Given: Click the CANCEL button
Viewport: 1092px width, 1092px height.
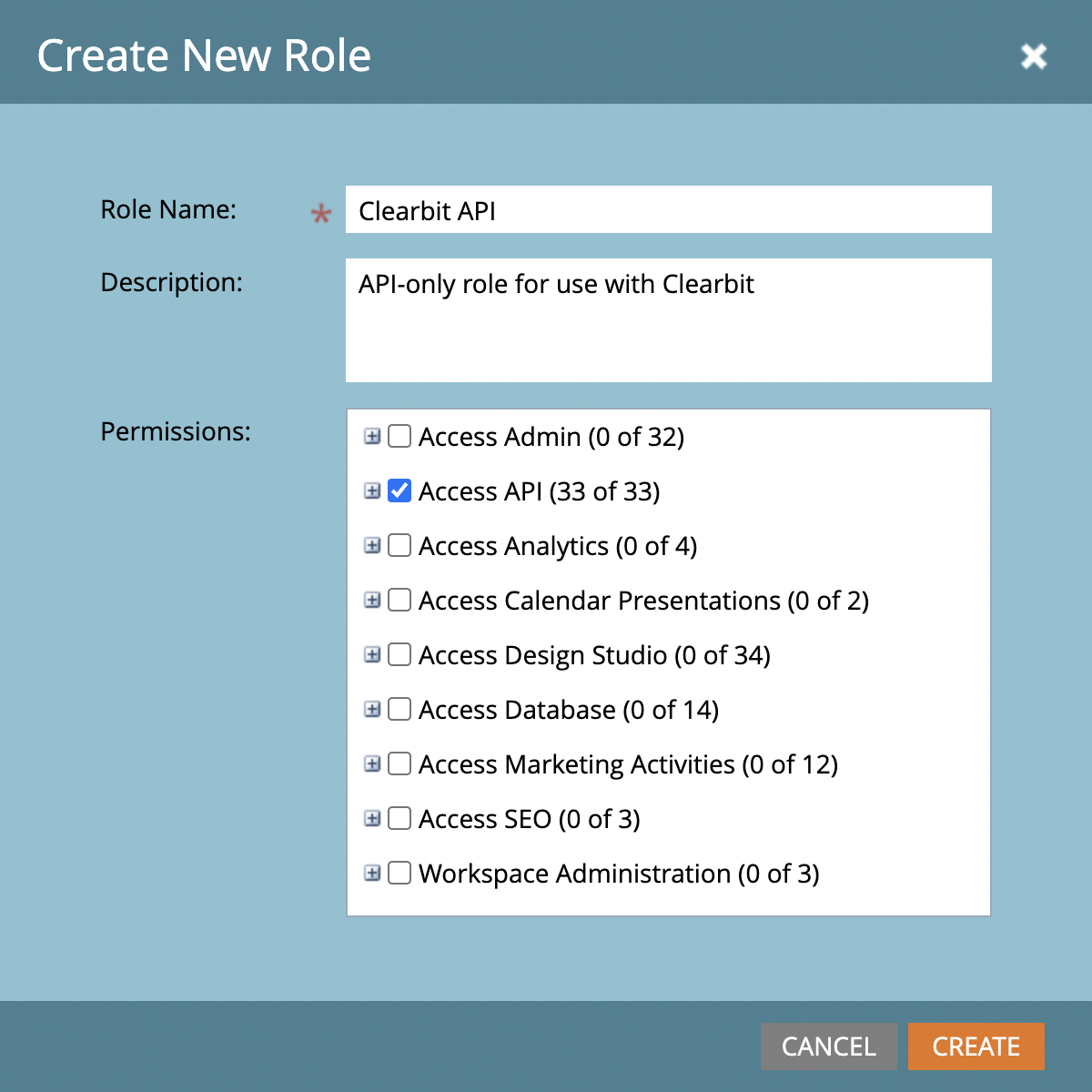Looking at the screenshot, I should [829, 1046].
